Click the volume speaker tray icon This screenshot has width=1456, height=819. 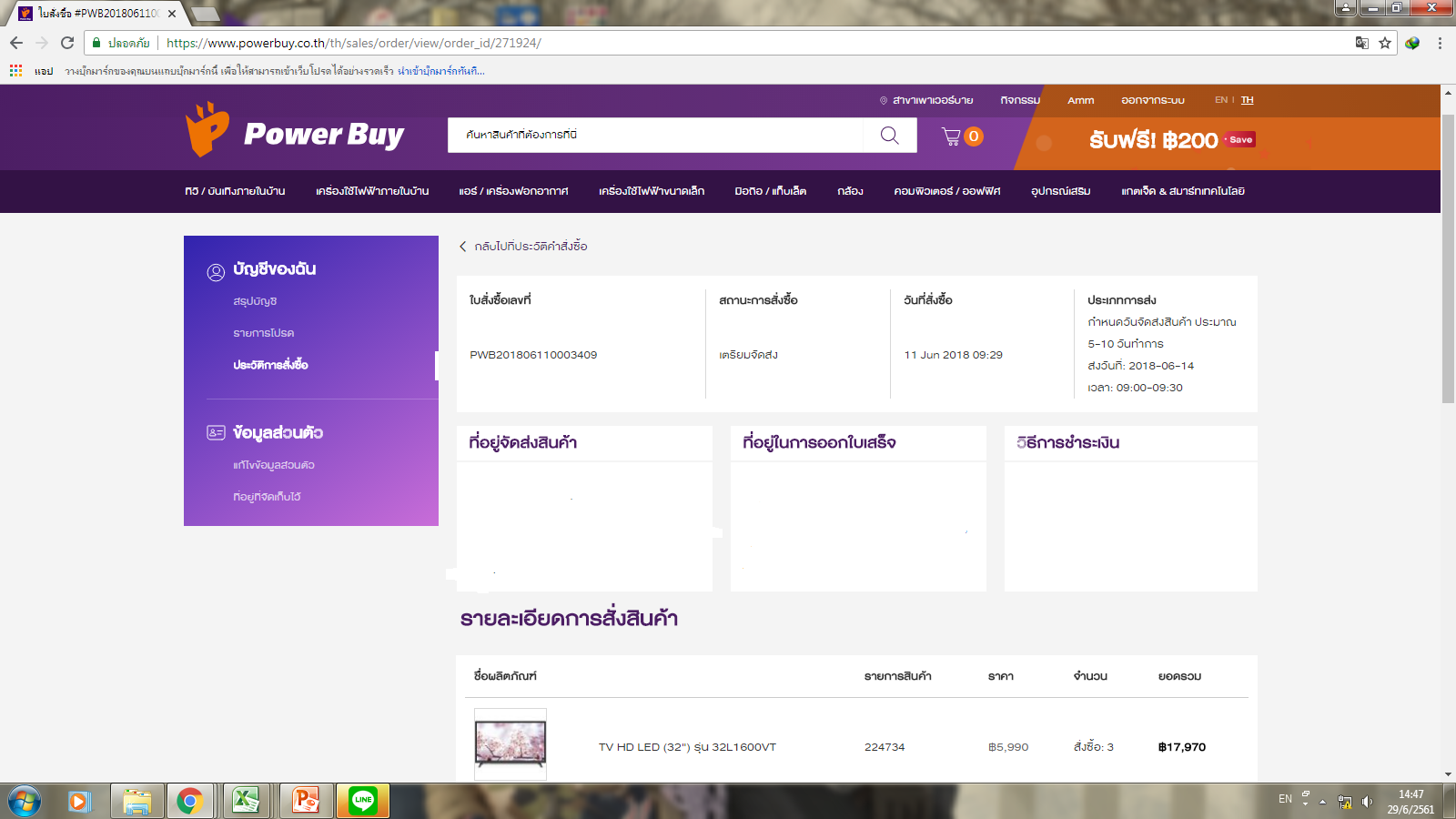point(1367,802)
